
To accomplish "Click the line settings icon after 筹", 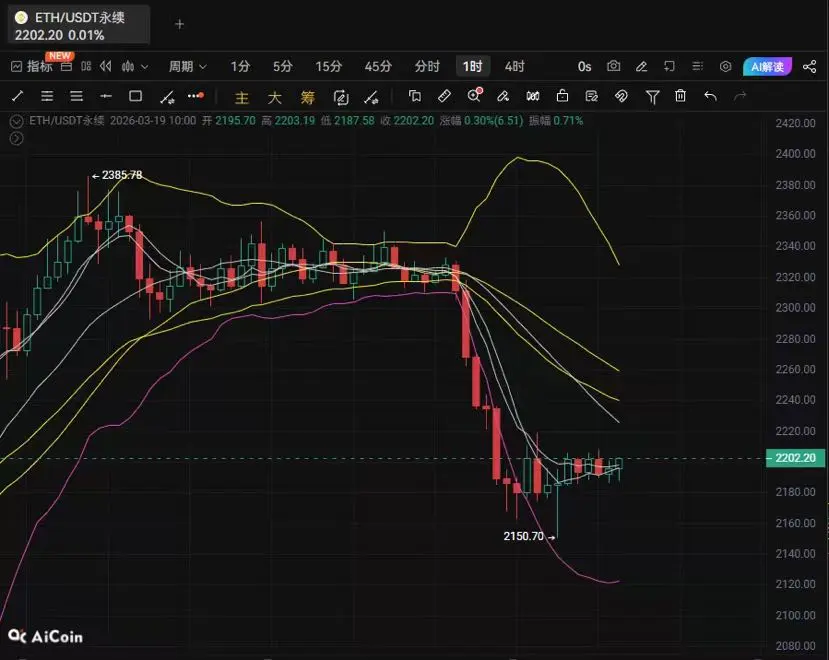I will tap(371, 97).
